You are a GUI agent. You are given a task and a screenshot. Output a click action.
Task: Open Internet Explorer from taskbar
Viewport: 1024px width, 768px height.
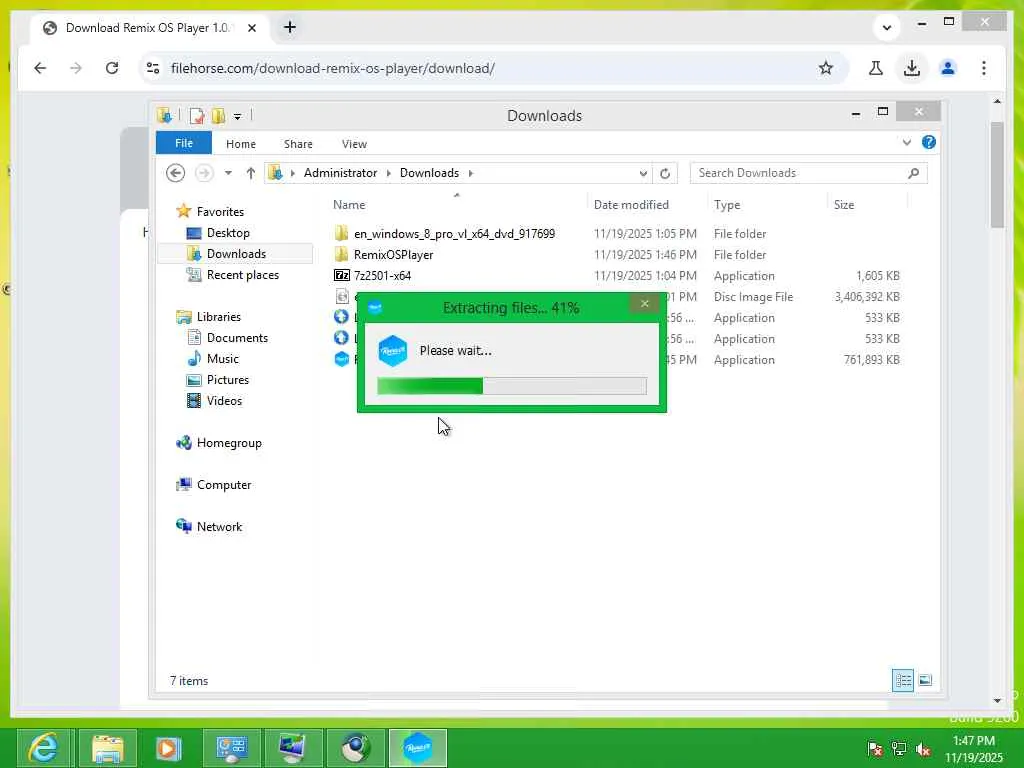point(44,748)
